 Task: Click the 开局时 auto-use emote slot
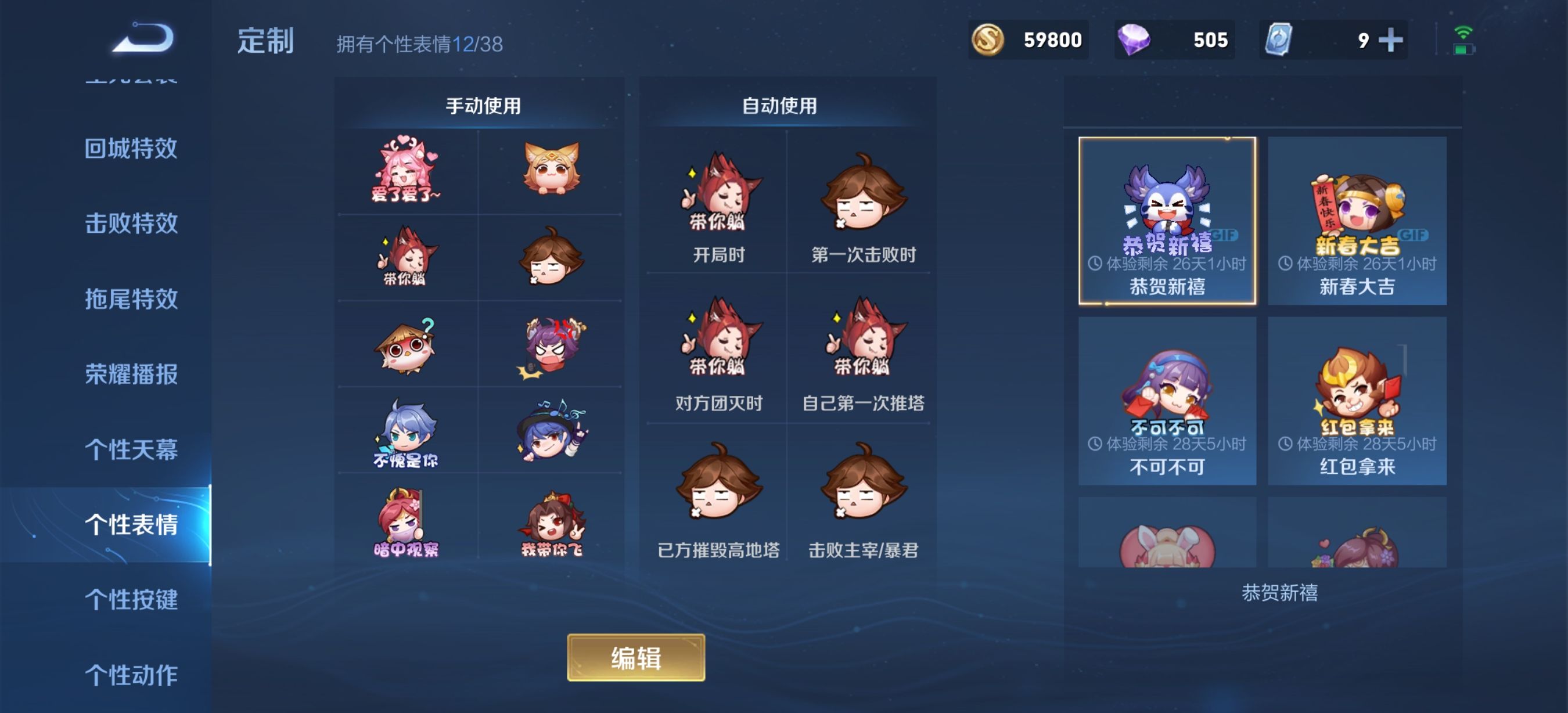tap(719, 205)
